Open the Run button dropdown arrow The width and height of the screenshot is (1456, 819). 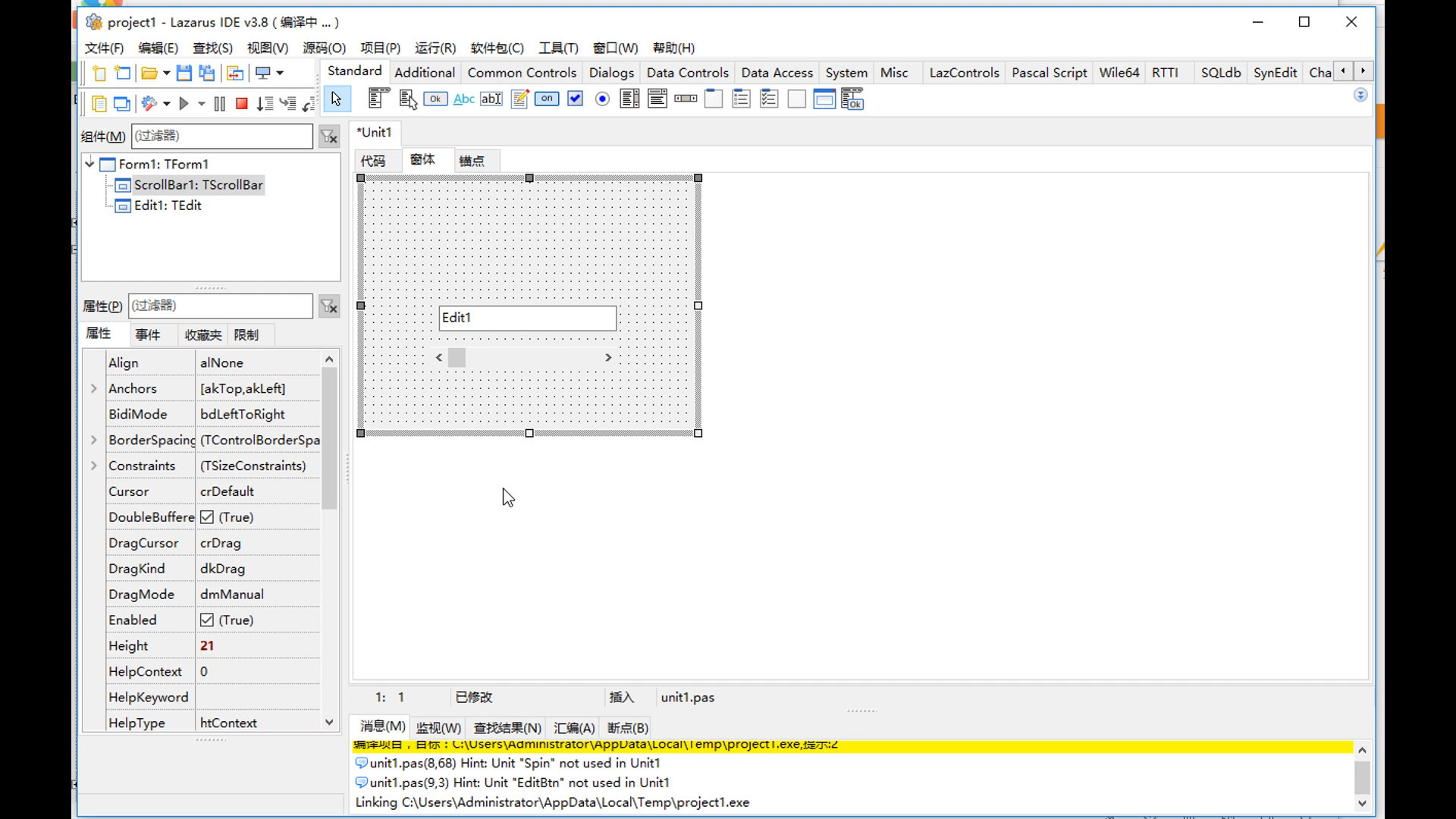click(x=202, y=104)
